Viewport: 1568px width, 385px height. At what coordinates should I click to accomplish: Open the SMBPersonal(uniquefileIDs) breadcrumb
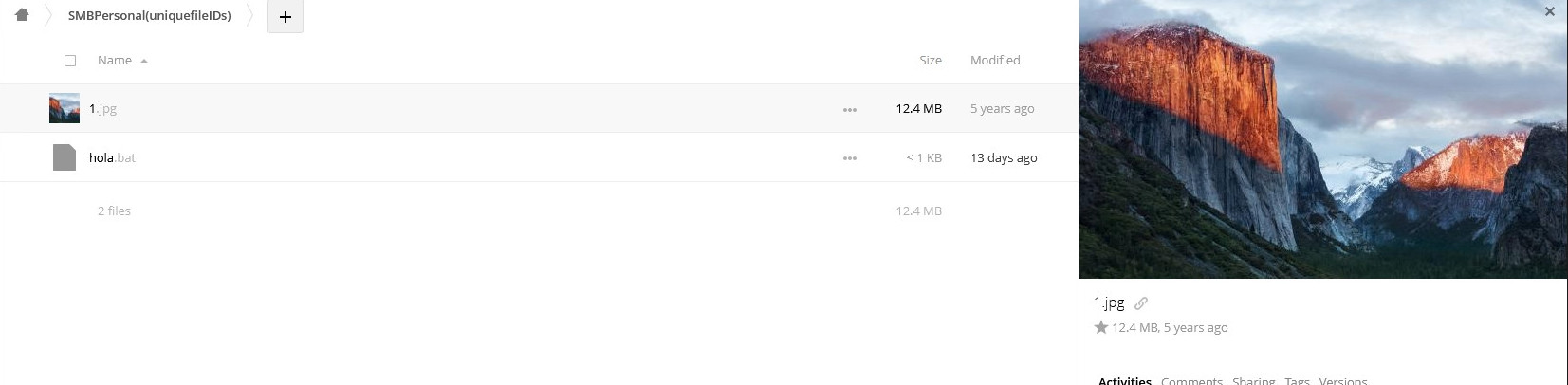[x=150, y=16]
